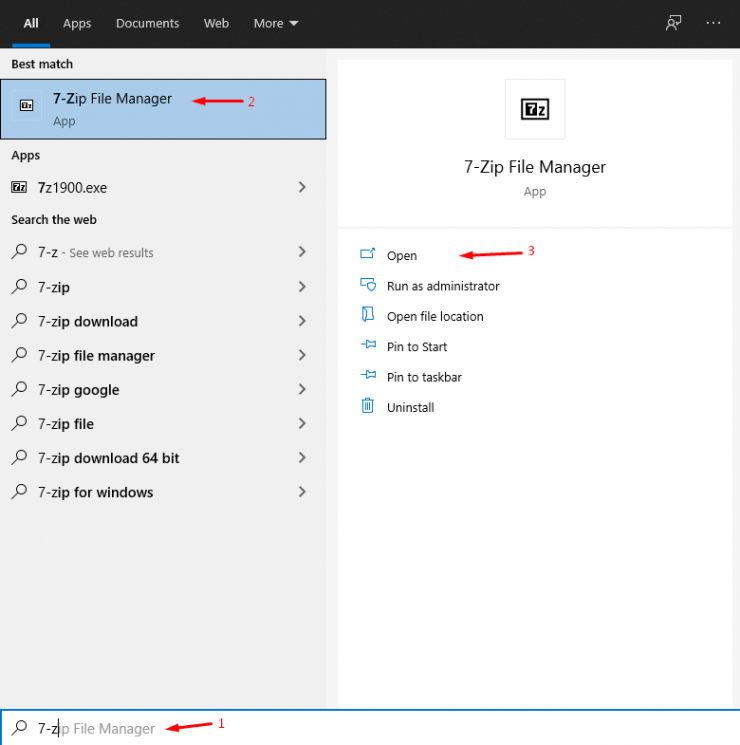
Task: Click the magnifier in the search box
Action: (x=19, y=727)
